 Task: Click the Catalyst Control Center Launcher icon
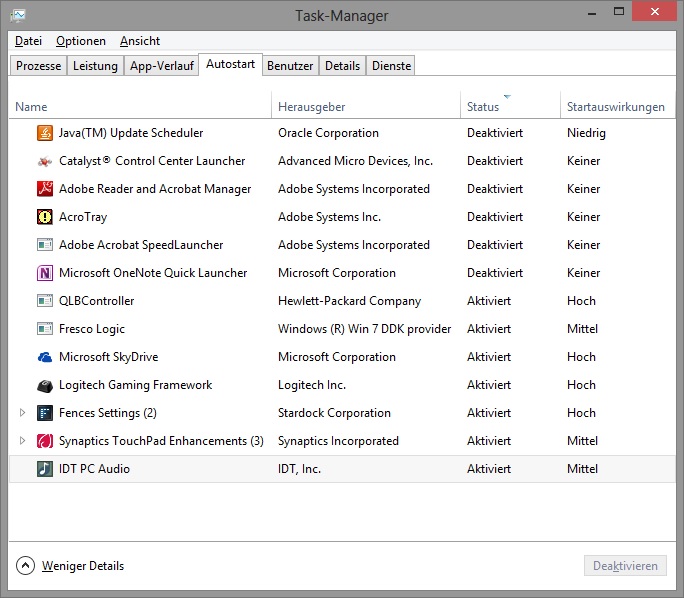tap(45, 161)
